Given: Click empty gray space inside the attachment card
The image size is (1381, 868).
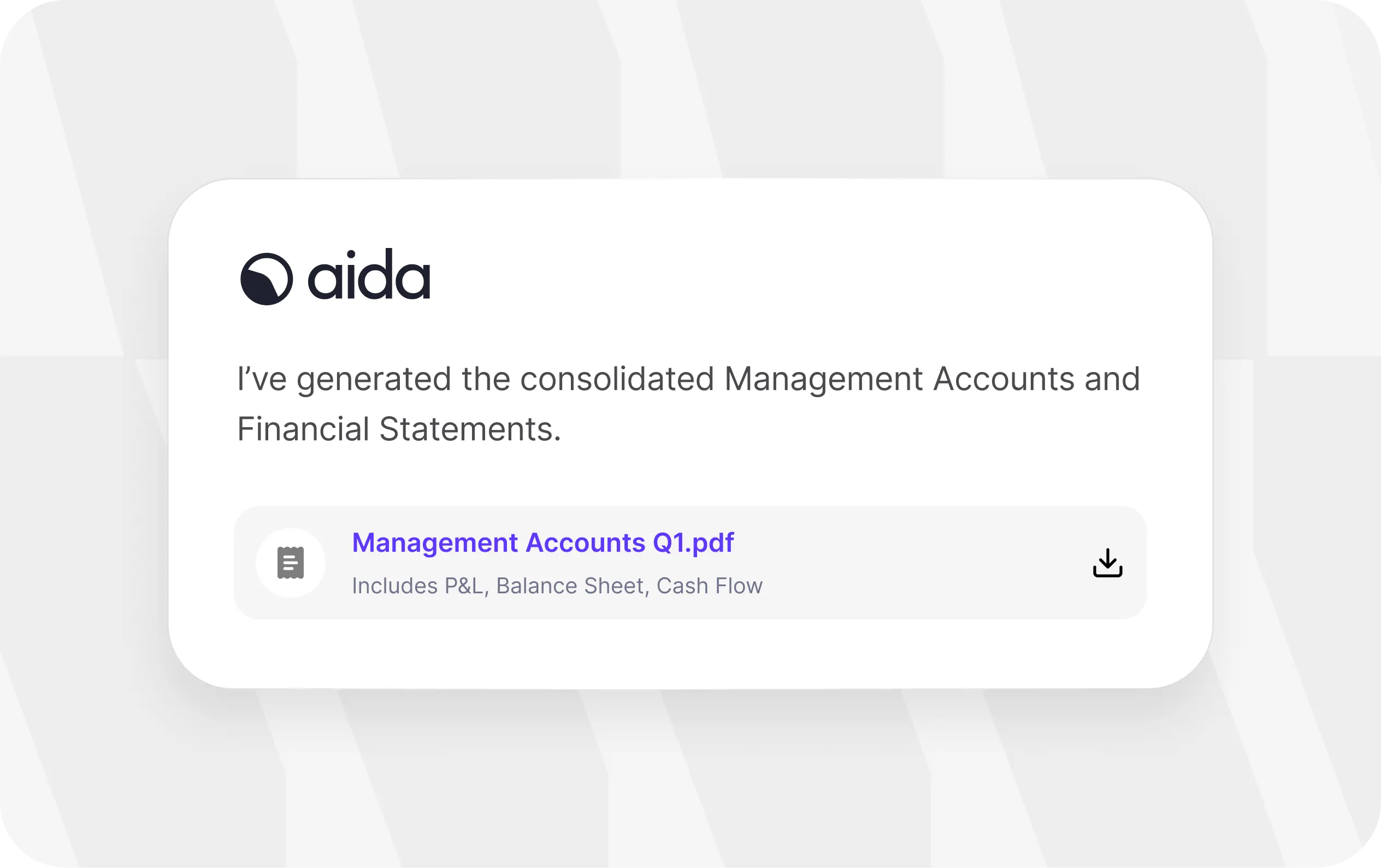Looking at the screenshot, I should click(918, 563).
